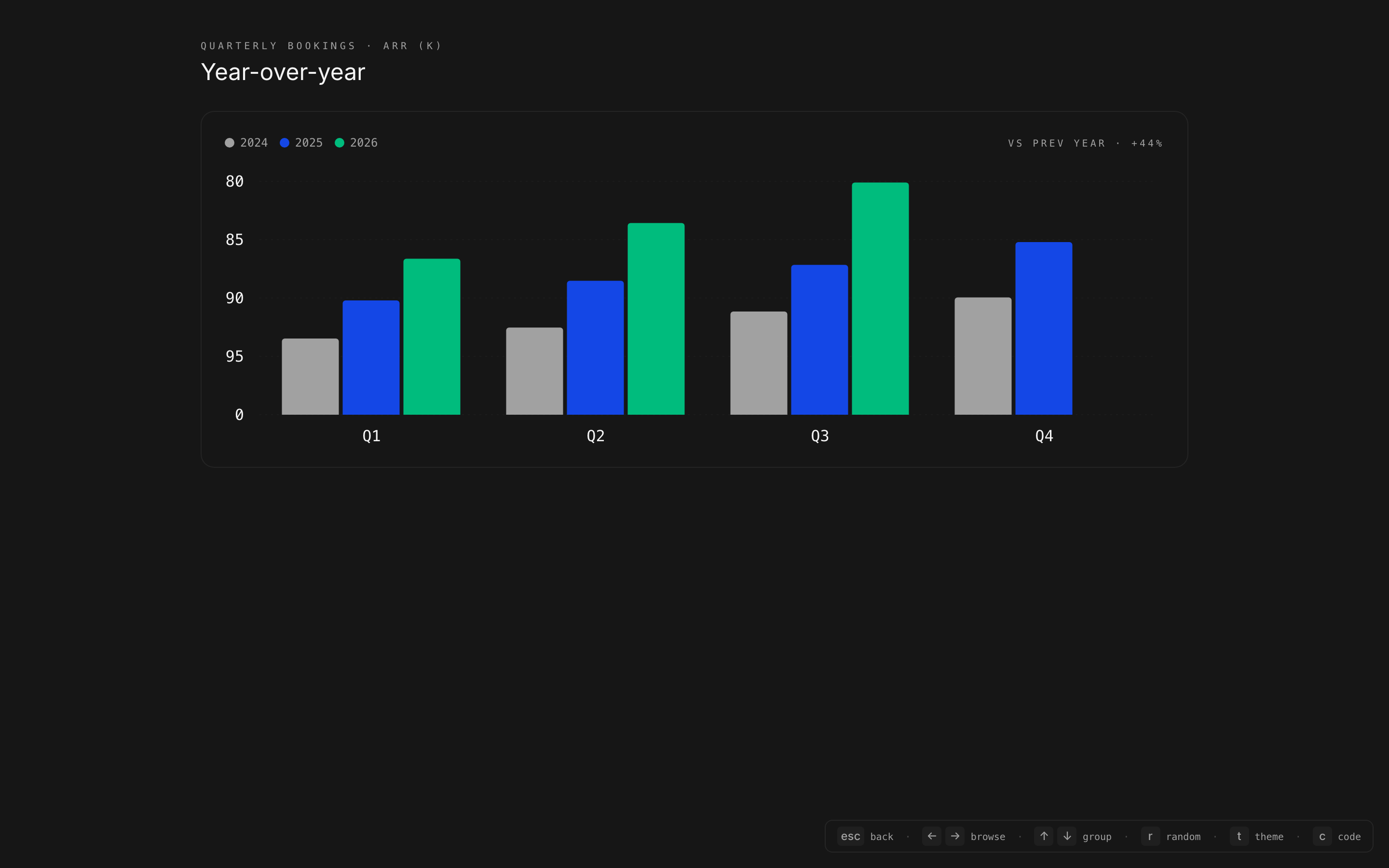Image resolution: width=1389 pixels, height=868 pixels.
Task: Click the up arrow group key
Action: point(1044,836)
